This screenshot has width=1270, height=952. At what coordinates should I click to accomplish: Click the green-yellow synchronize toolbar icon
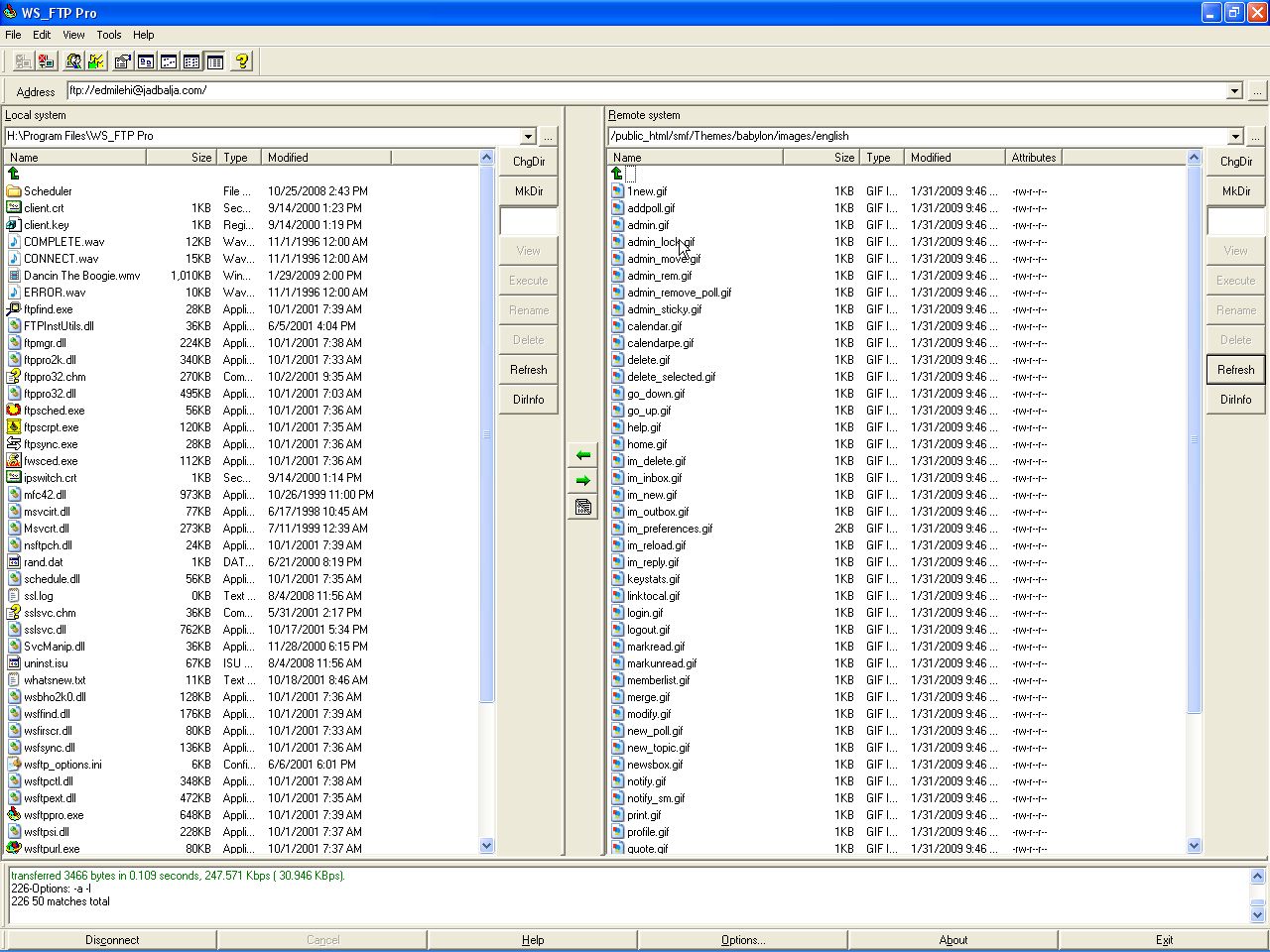coord(96,61)
